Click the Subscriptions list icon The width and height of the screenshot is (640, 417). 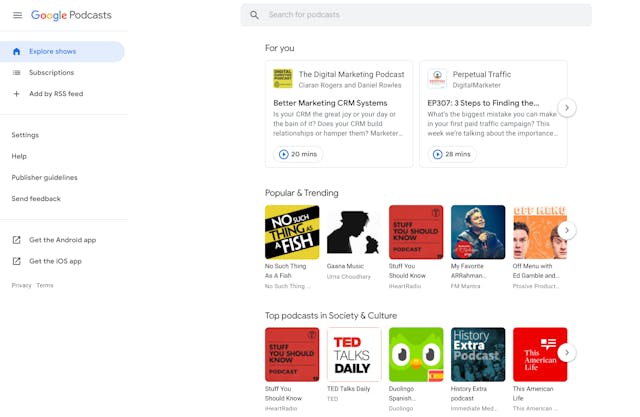coord(16,73)
